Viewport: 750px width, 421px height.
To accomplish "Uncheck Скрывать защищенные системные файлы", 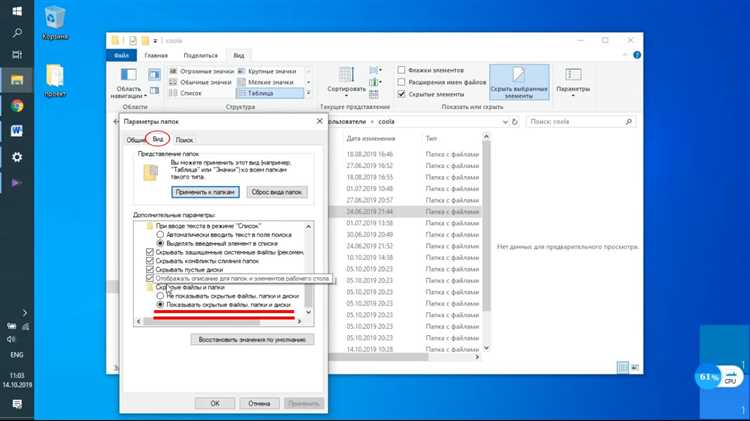I will click(x=150, y=252).
